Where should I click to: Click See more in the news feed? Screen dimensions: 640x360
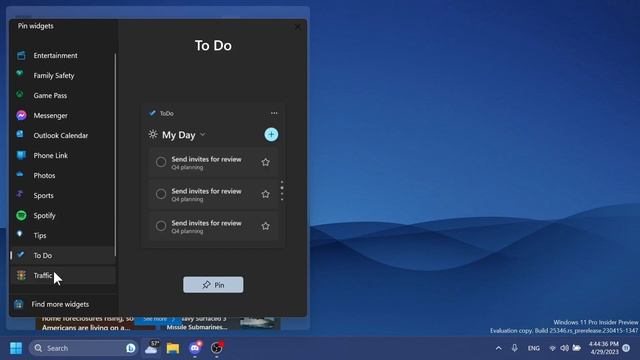pos(158,319)
